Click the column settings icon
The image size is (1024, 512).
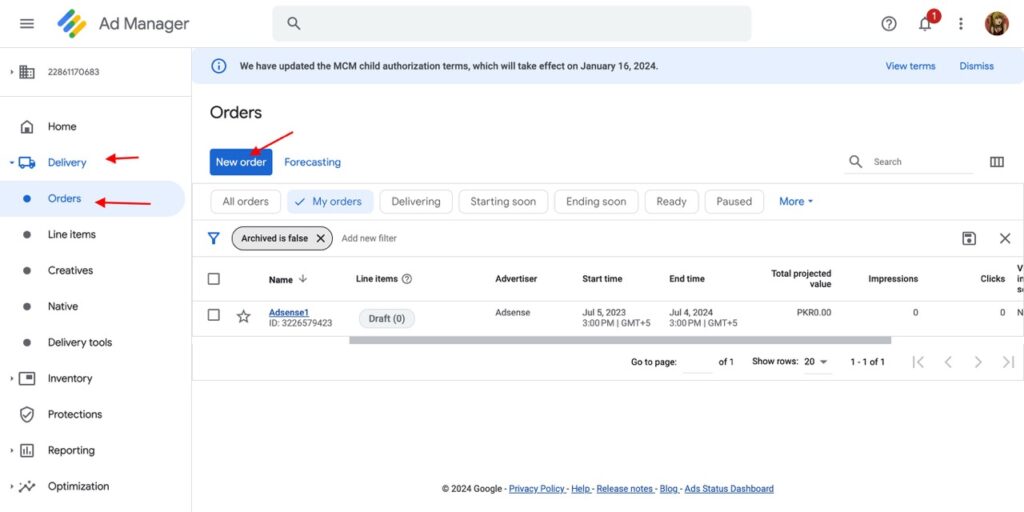coord(996,162)
